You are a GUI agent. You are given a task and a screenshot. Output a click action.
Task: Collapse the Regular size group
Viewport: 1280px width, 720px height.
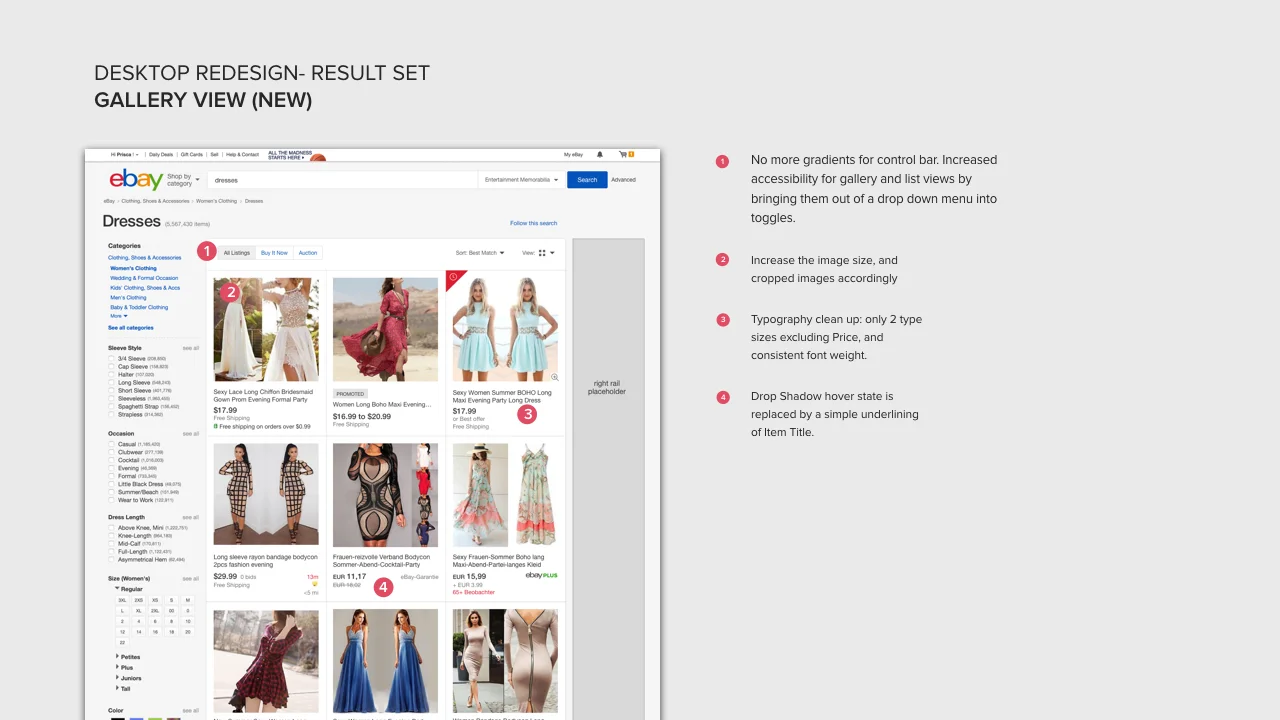point(129,589)
